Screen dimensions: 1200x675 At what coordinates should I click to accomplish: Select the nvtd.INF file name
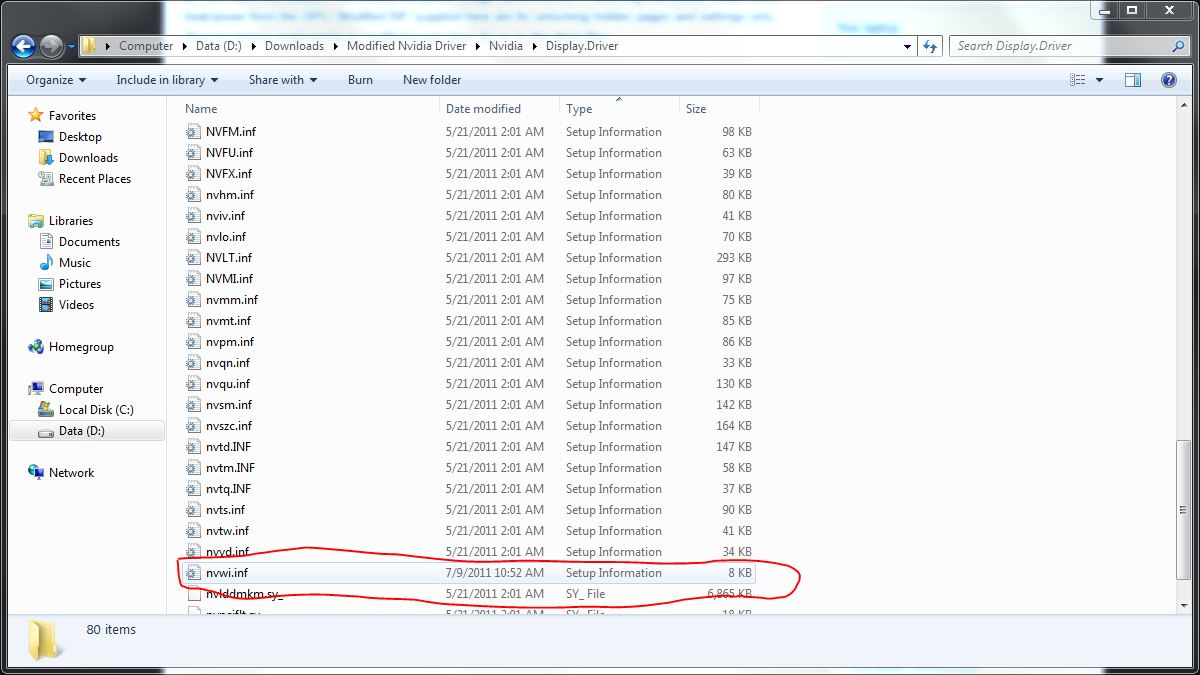tap(228, 447)
